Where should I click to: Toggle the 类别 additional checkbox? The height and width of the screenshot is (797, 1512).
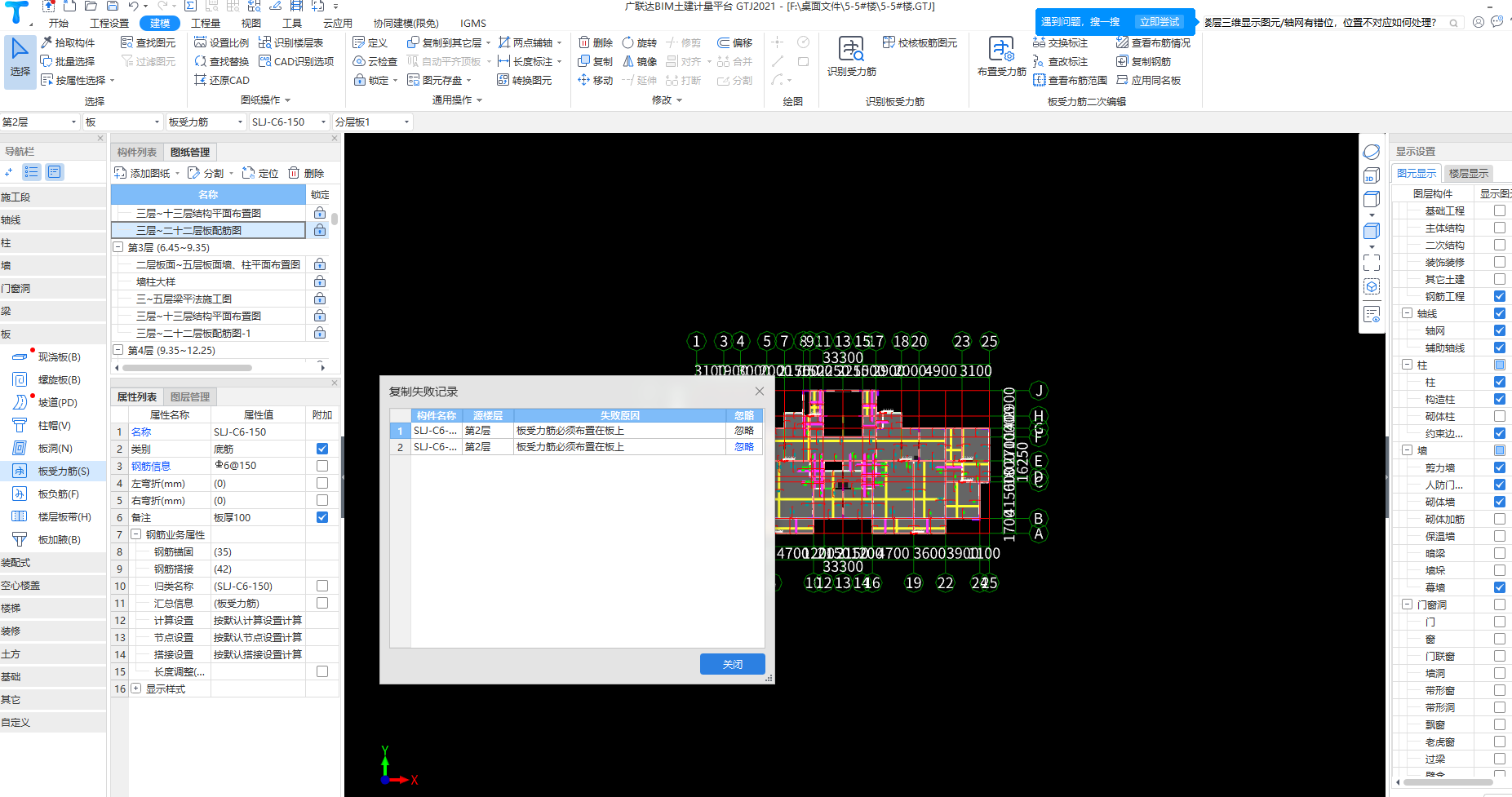tap(322, 449)
